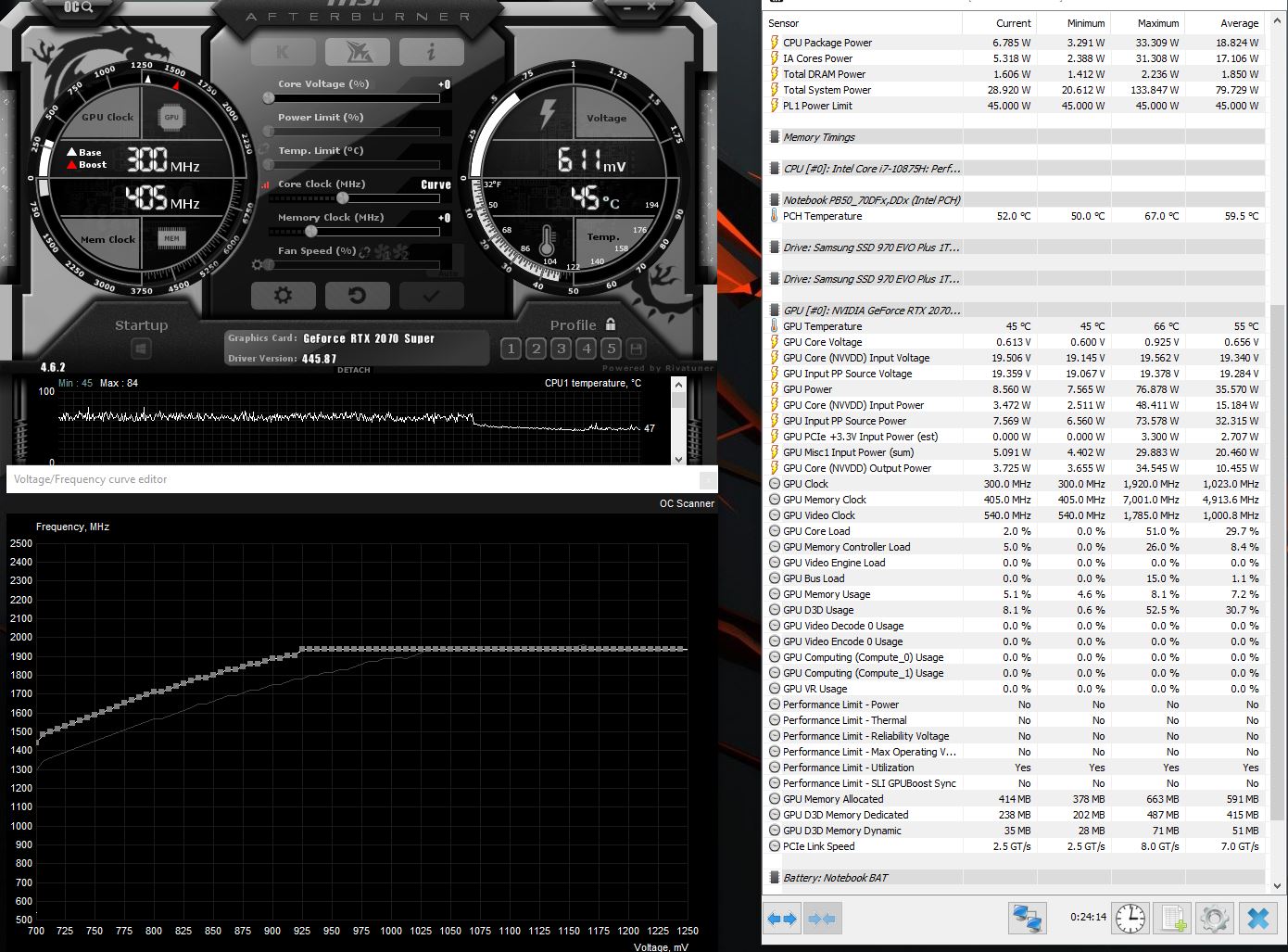This screenshot has height=952, width=1288.
Task: Click the Temp. Limit slider
Action: click(353, 164)
